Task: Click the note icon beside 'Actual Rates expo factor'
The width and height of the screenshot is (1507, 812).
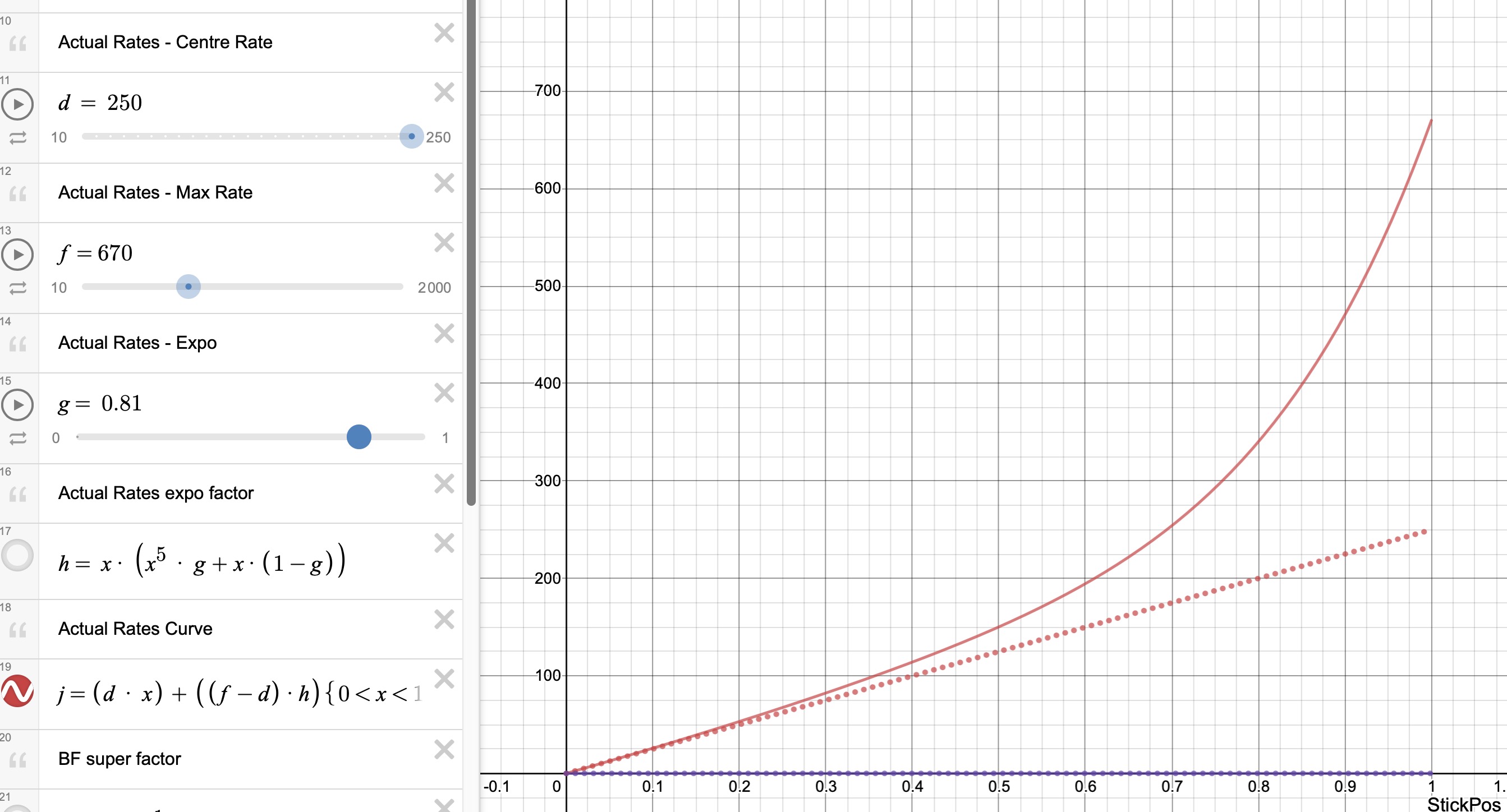Action: [x=18, y=493]
